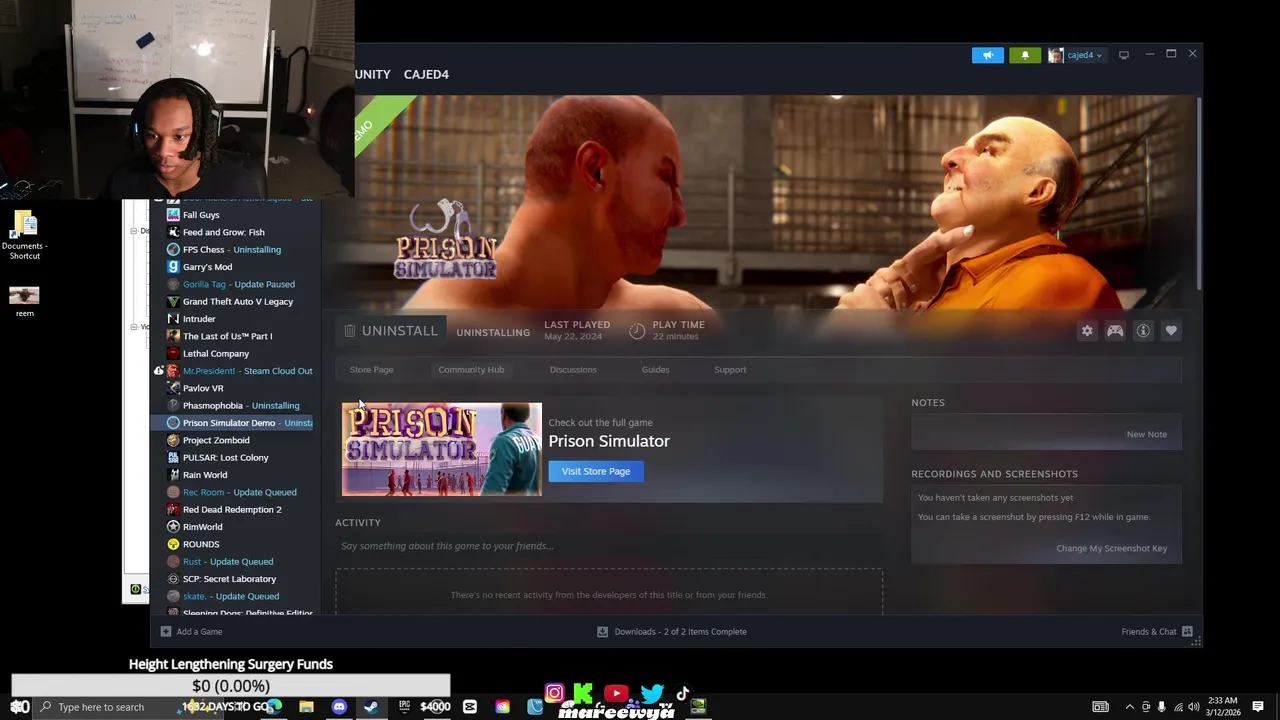Click the FPS Chess game icon
The image size is (1280, 720).
click(x=173, y=250)
